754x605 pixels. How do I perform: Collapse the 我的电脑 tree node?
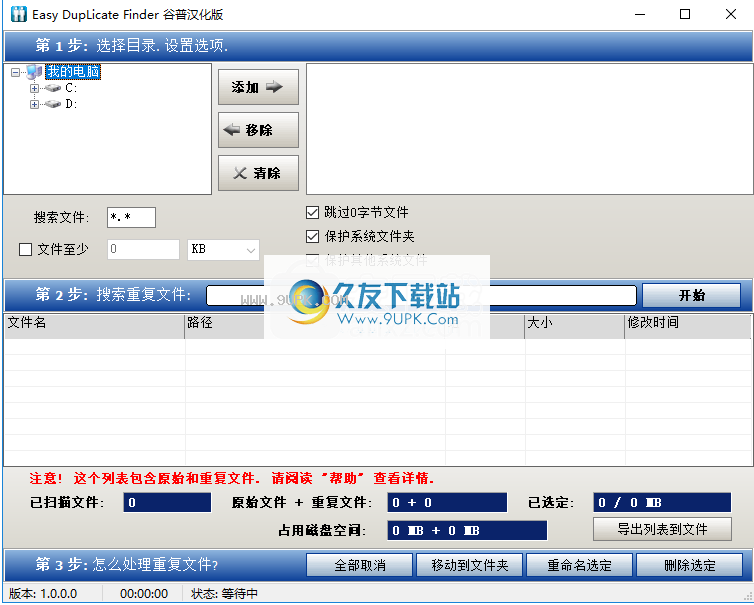click(15, 72)
